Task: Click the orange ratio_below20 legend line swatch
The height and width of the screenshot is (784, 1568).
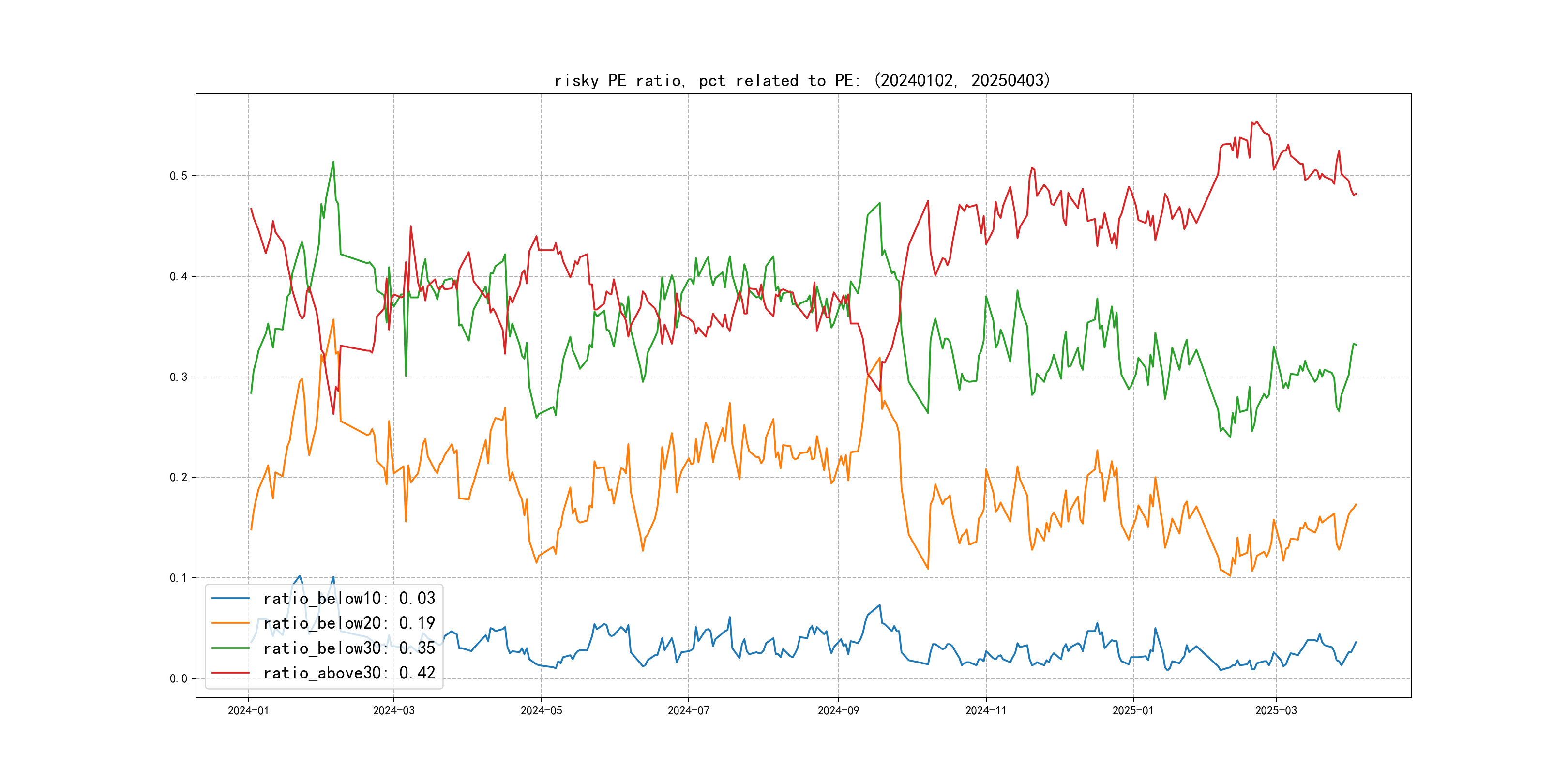Action: point(230,623)
